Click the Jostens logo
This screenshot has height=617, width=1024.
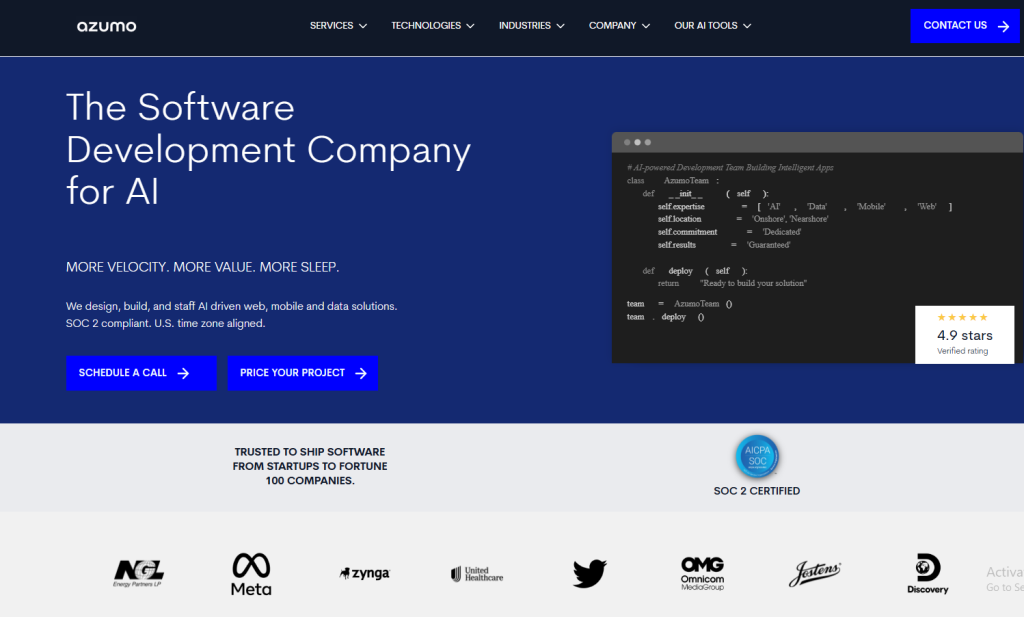tap(814, 573)
